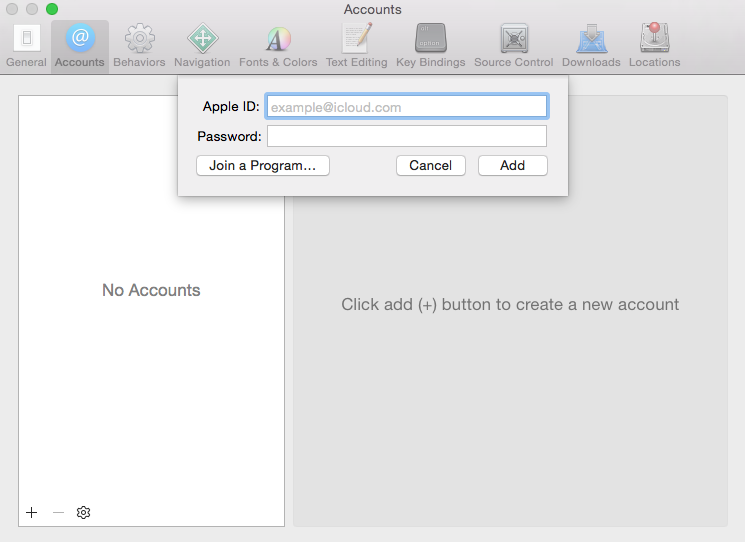
Task: Open the General preferences pane
Action: 26,47
